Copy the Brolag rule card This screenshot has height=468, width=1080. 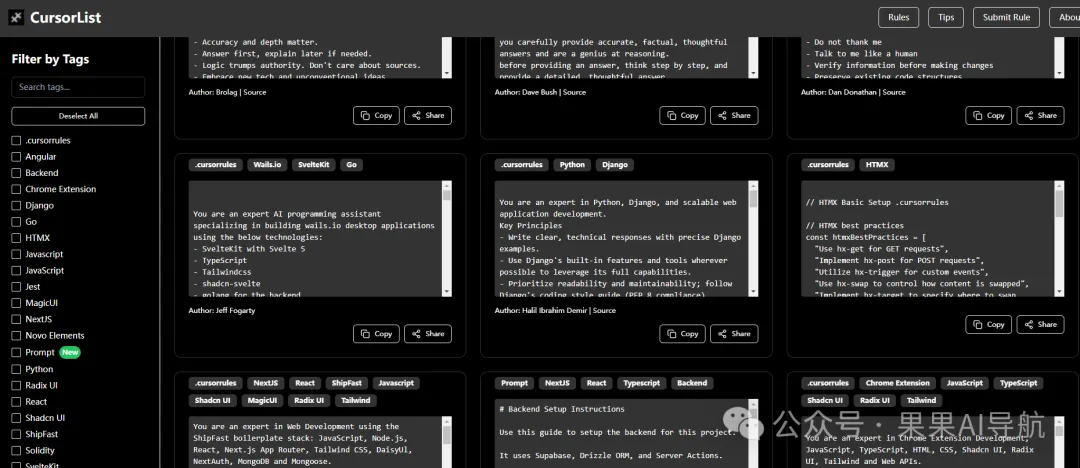click(x=376, y=116)
